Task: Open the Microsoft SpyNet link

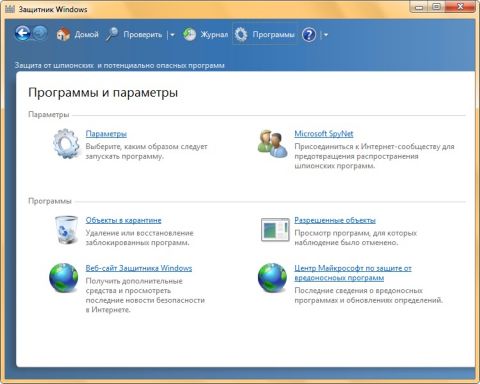Action: coord(324,134)
